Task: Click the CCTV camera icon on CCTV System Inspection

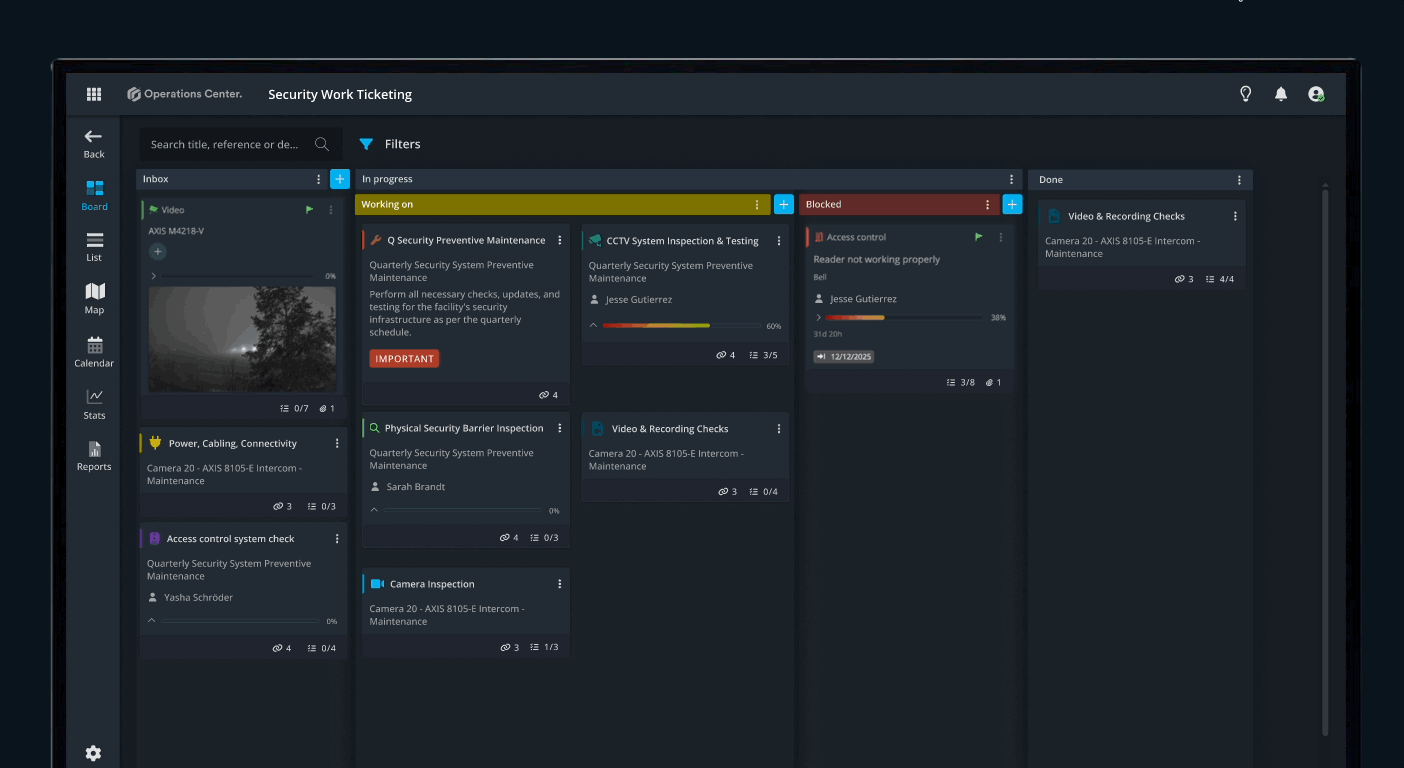Action: point(595,241)
